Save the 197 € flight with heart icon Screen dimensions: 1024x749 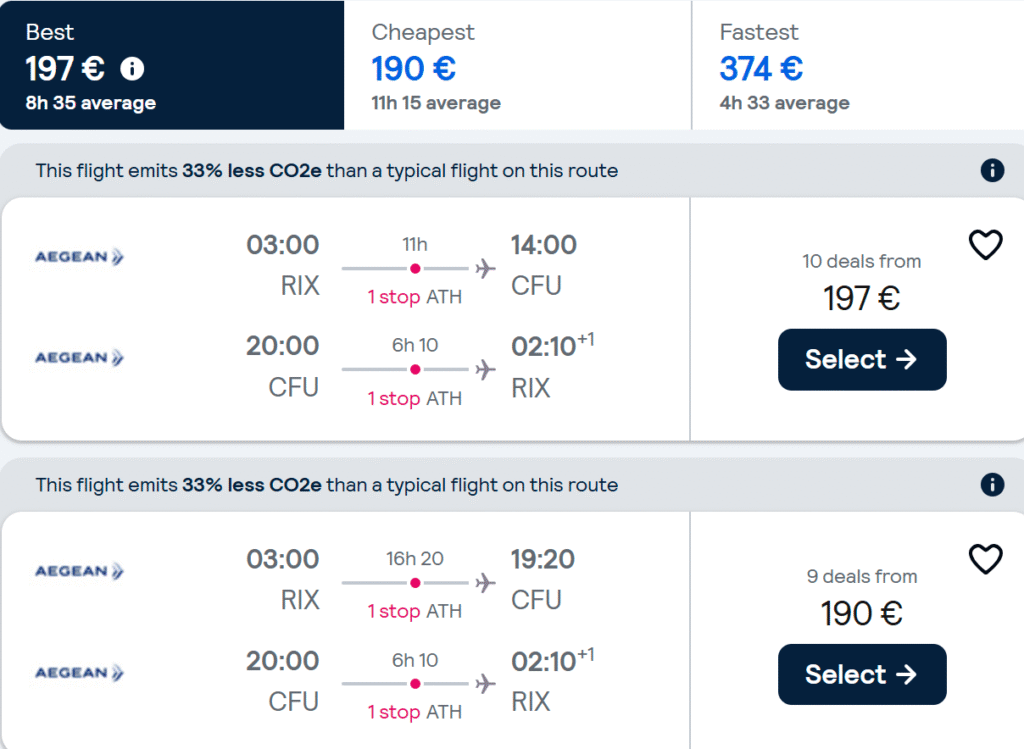[985, 245]
